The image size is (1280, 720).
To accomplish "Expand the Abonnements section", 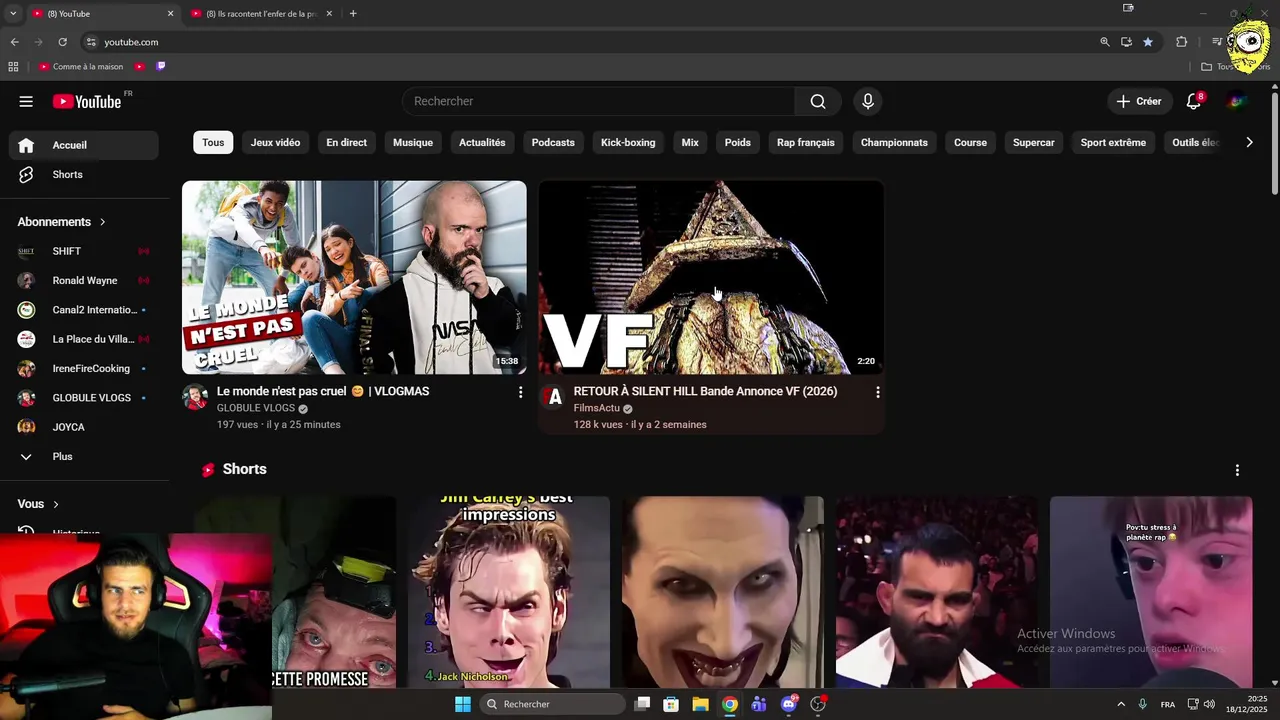I will (x=62, y=222).
